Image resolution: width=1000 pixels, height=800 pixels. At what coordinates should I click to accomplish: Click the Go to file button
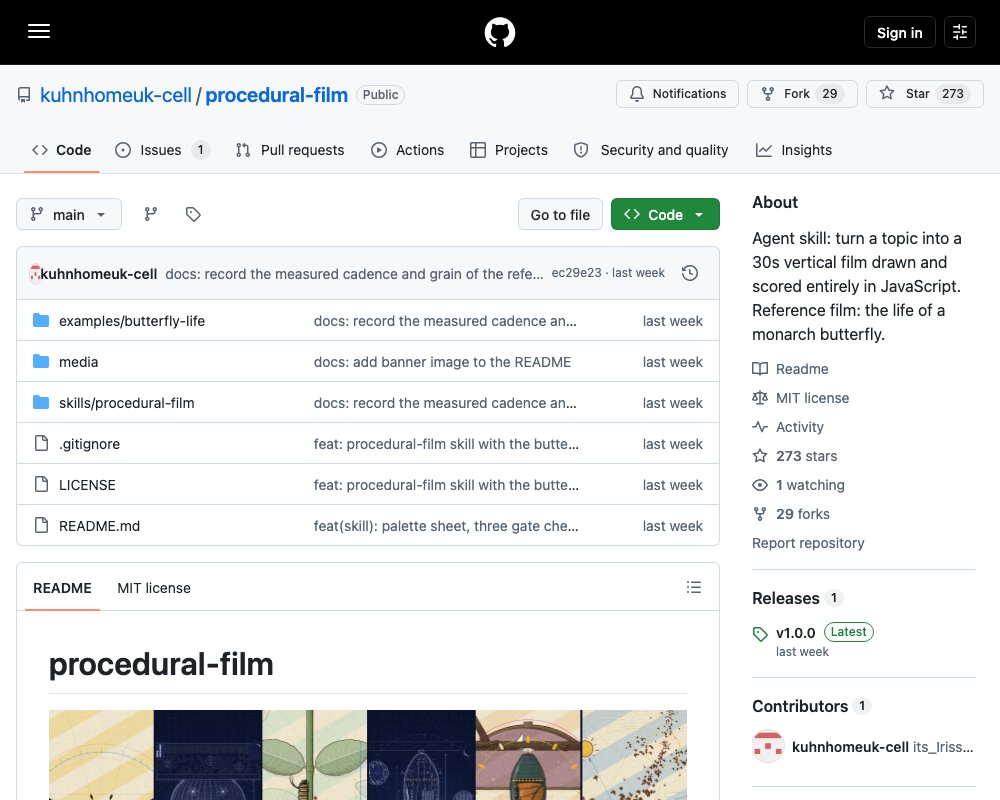[x=560, y=214]
